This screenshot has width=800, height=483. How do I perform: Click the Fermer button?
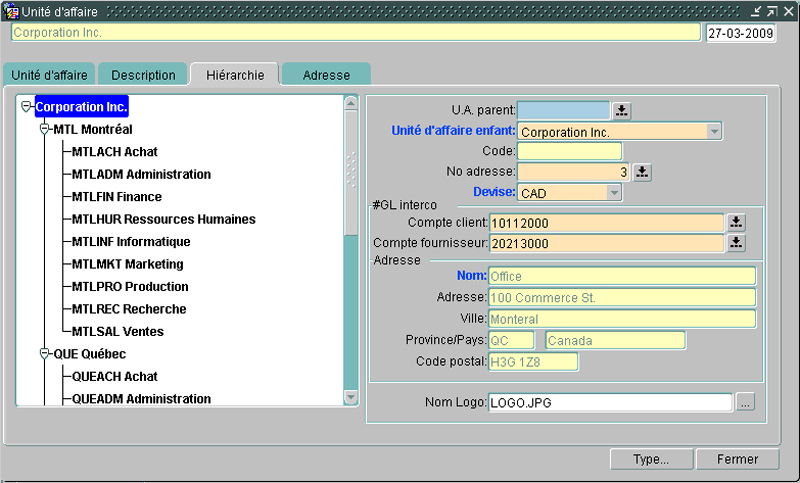738,460
